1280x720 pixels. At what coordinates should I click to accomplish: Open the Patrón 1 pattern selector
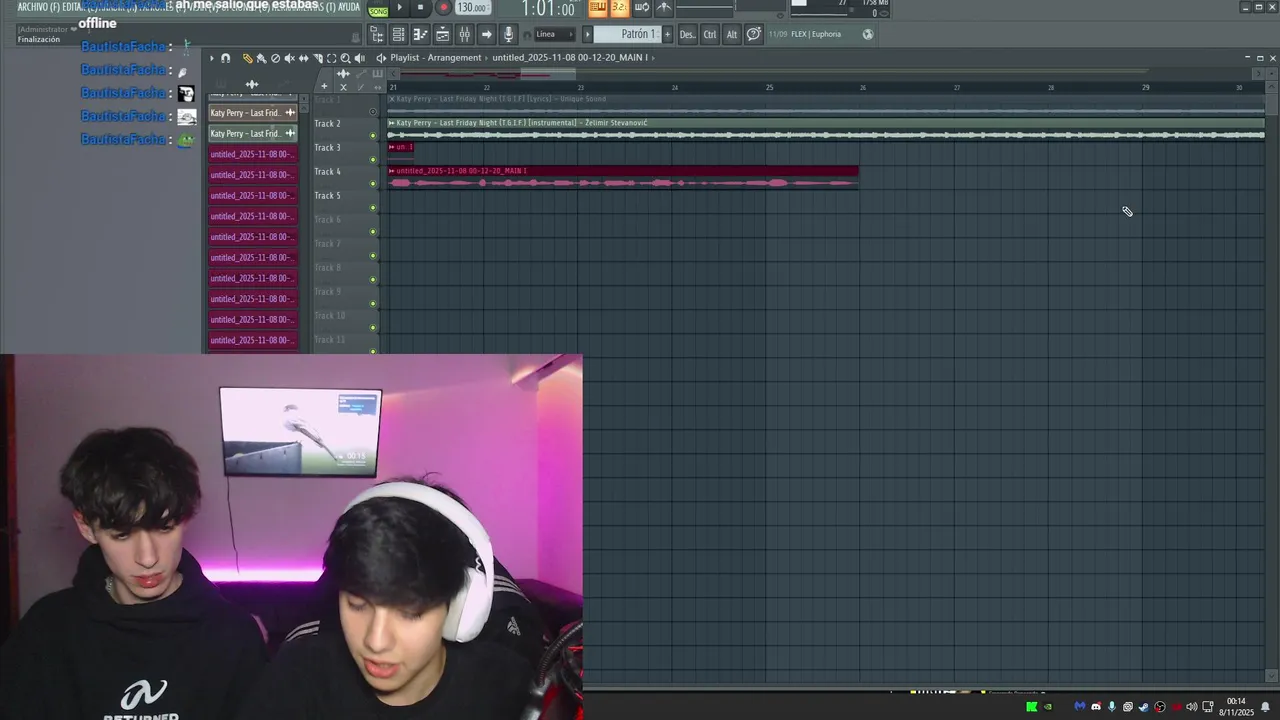pos(627,34)
